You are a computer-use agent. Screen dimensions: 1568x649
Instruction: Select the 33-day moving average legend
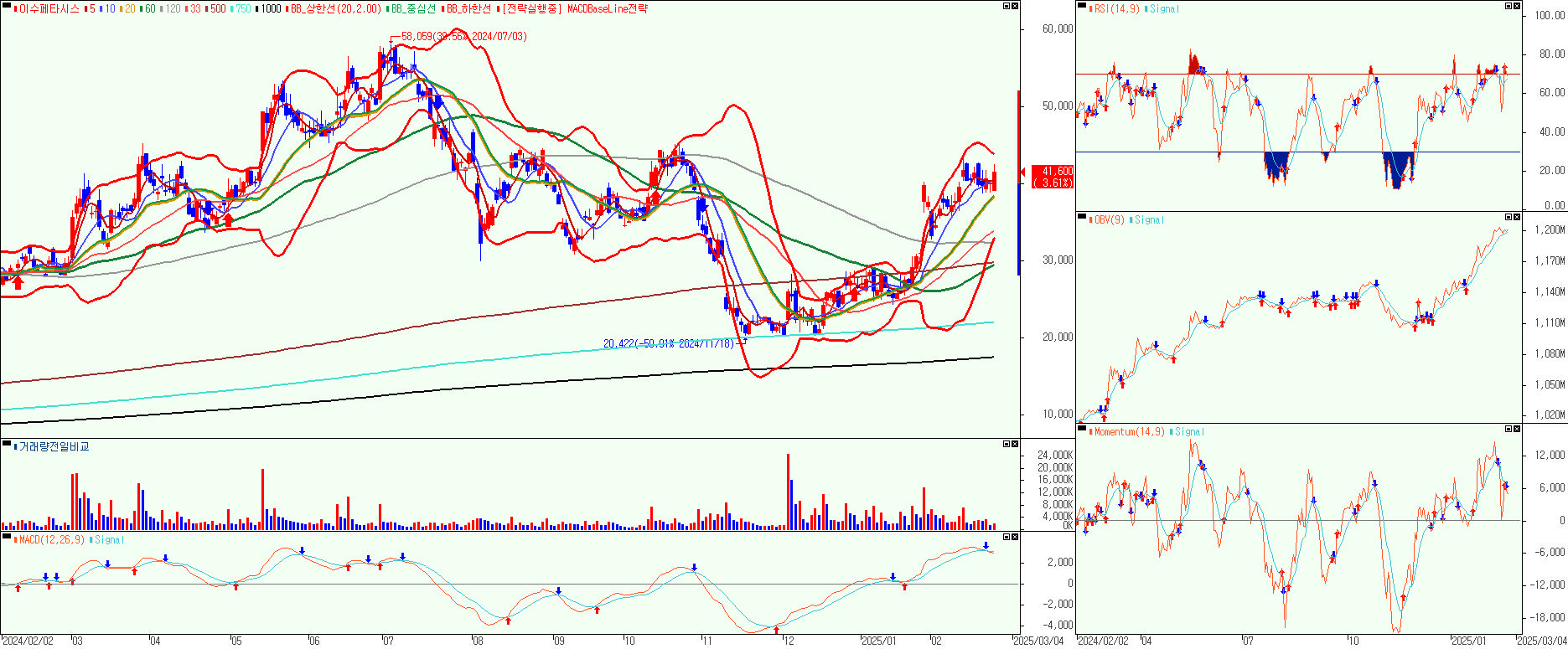pyautogui.click(x=193, y=9)
